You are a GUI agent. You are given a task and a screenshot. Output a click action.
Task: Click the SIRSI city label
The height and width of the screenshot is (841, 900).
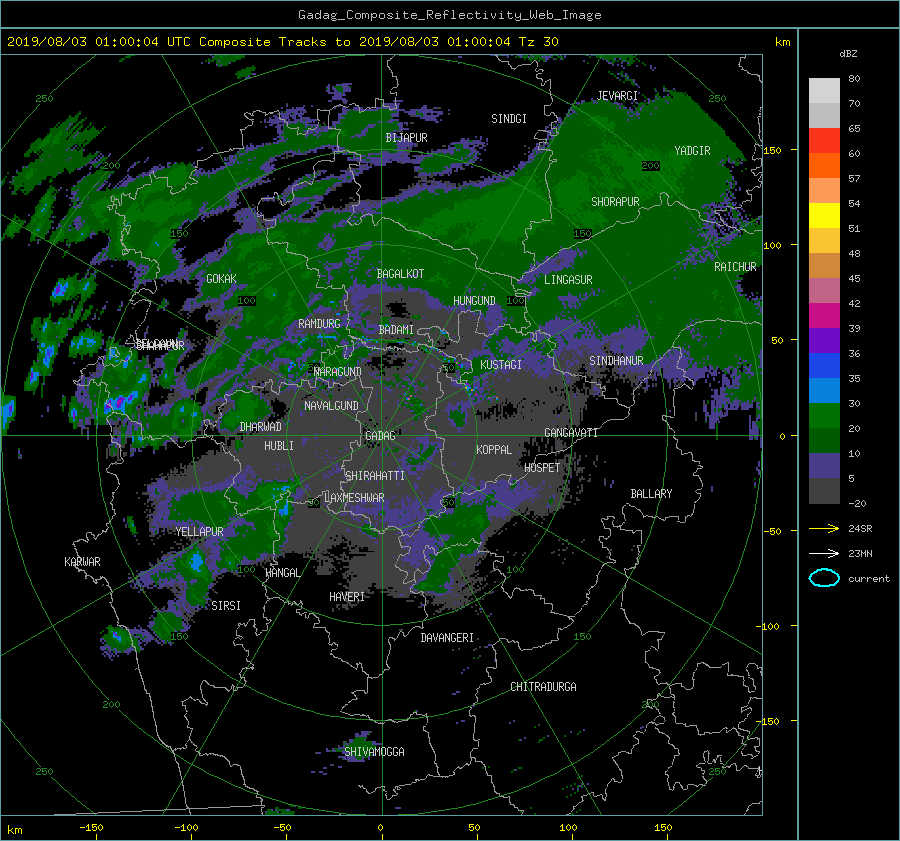coord(226,606)
